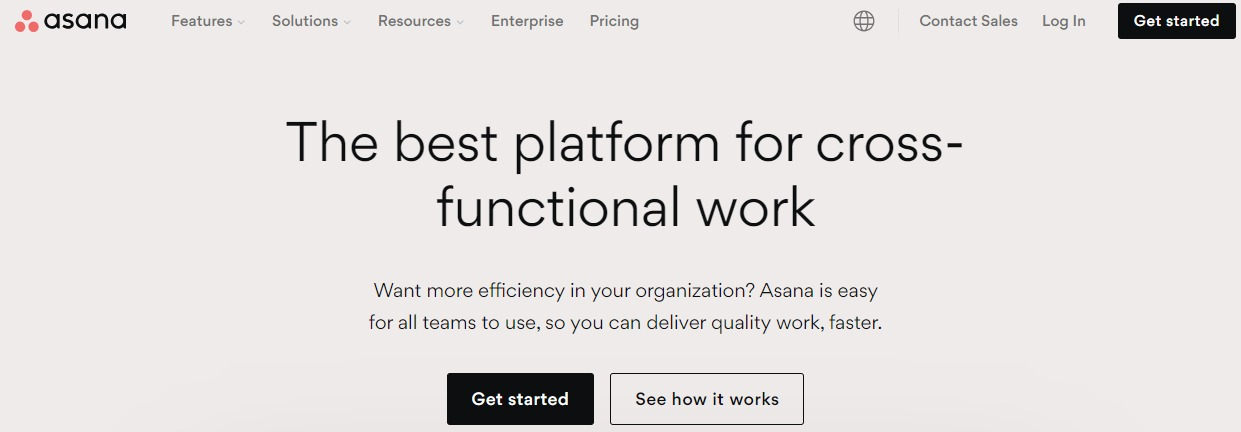Select the Log In link

(x=1063, y=21)
